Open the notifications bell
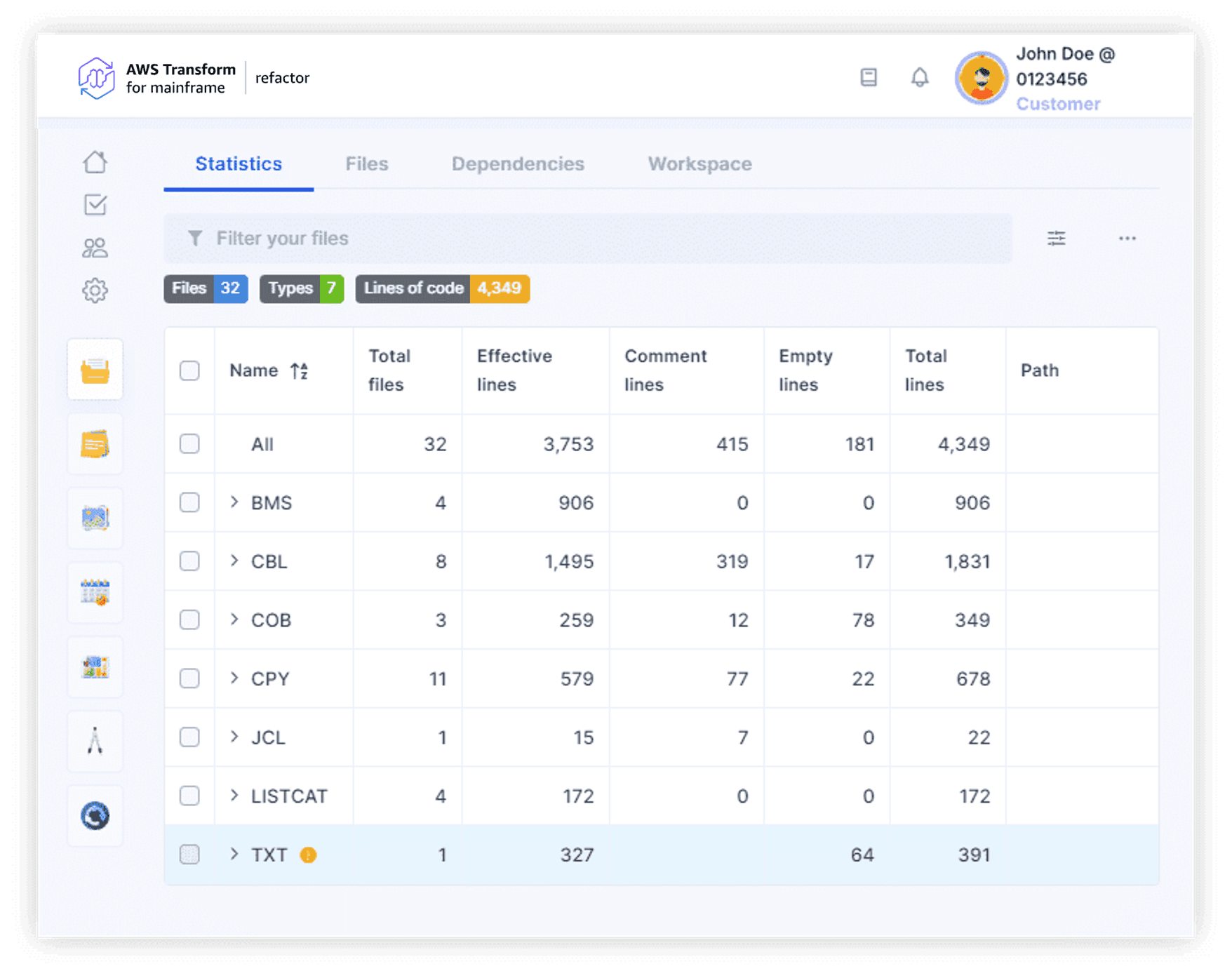 tap(919, 77)
